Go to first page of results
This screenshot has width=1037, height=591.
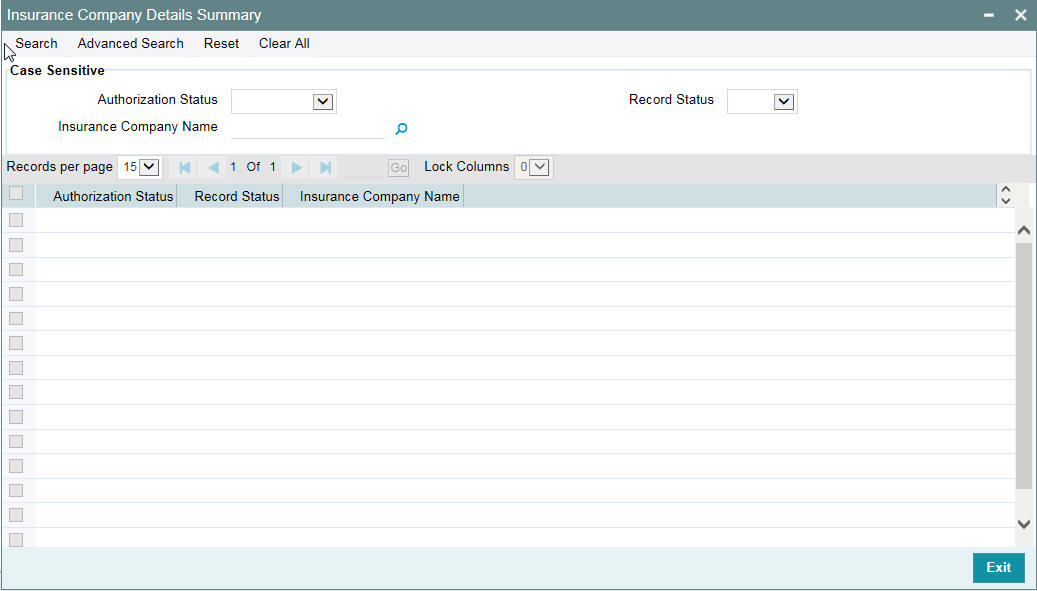click(185, 167)
